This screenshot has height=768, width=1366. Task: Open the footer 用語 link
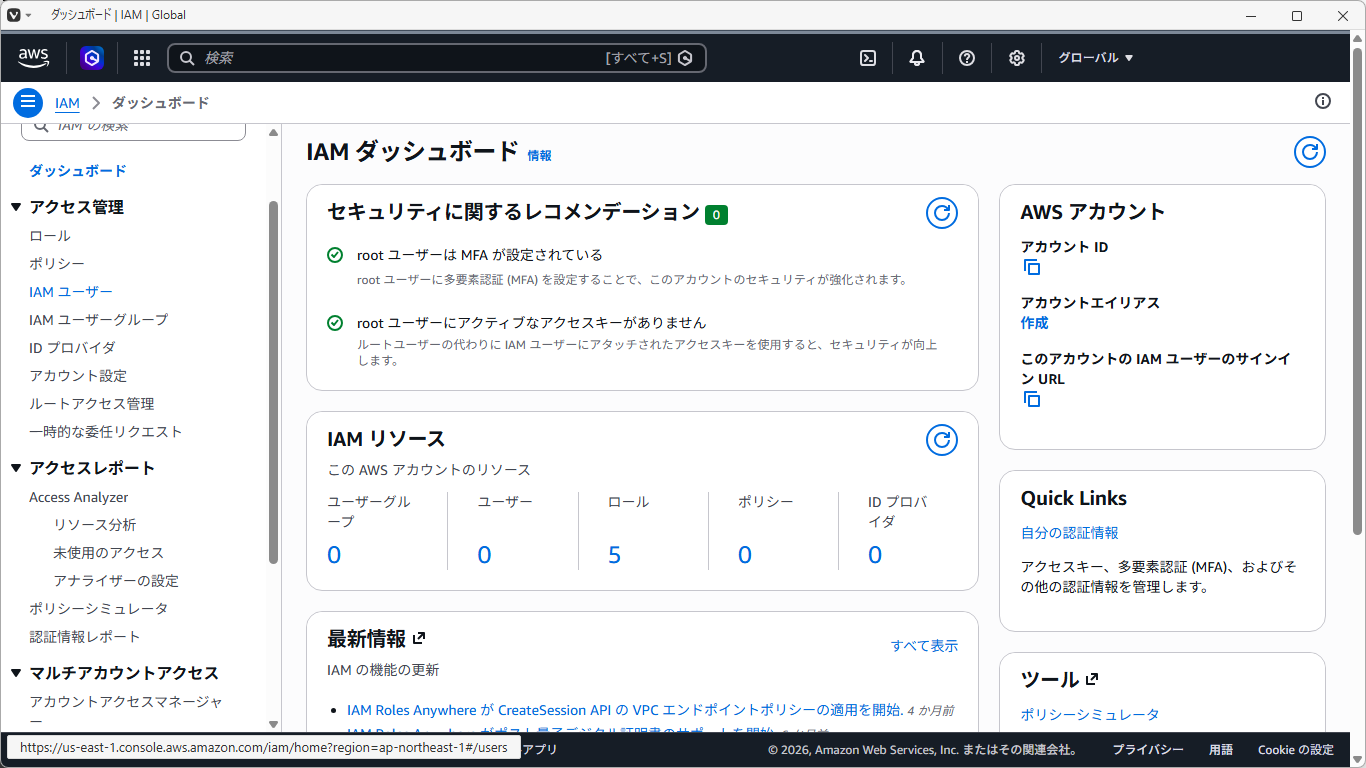point(1221,749)
